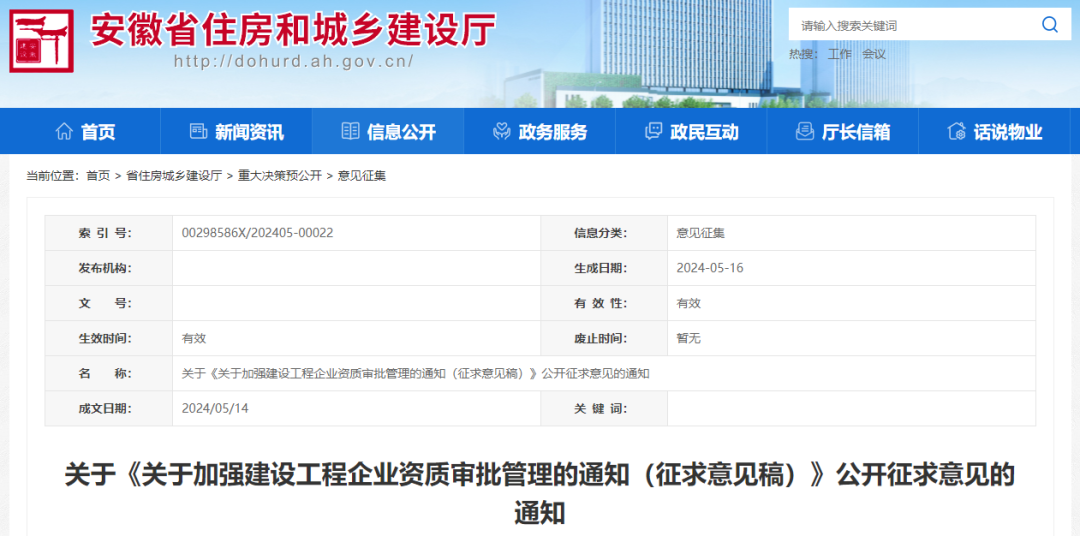
Task: Click the document icon beside 信息公开
Action: point(350,131)
